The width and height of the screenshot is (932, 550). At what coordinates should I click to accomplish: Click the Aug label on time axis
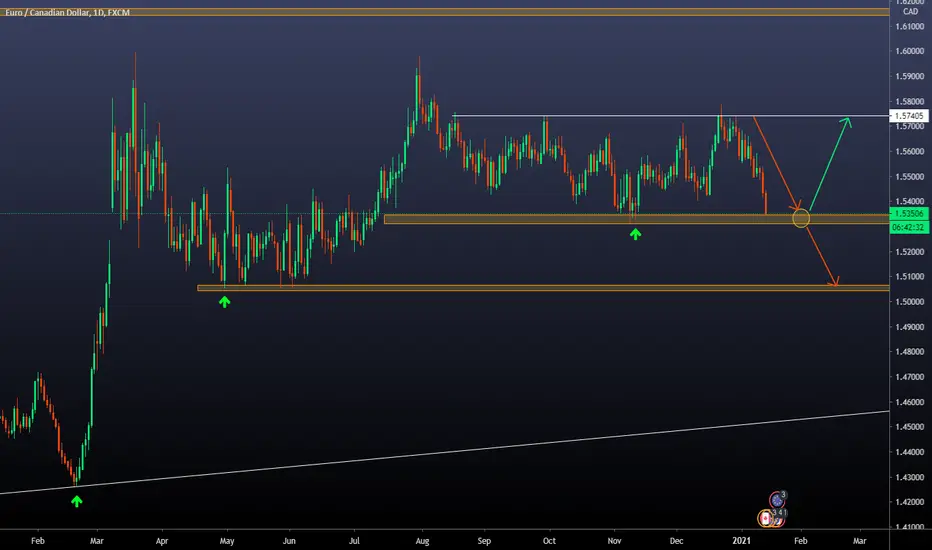[x=422, y=540]
